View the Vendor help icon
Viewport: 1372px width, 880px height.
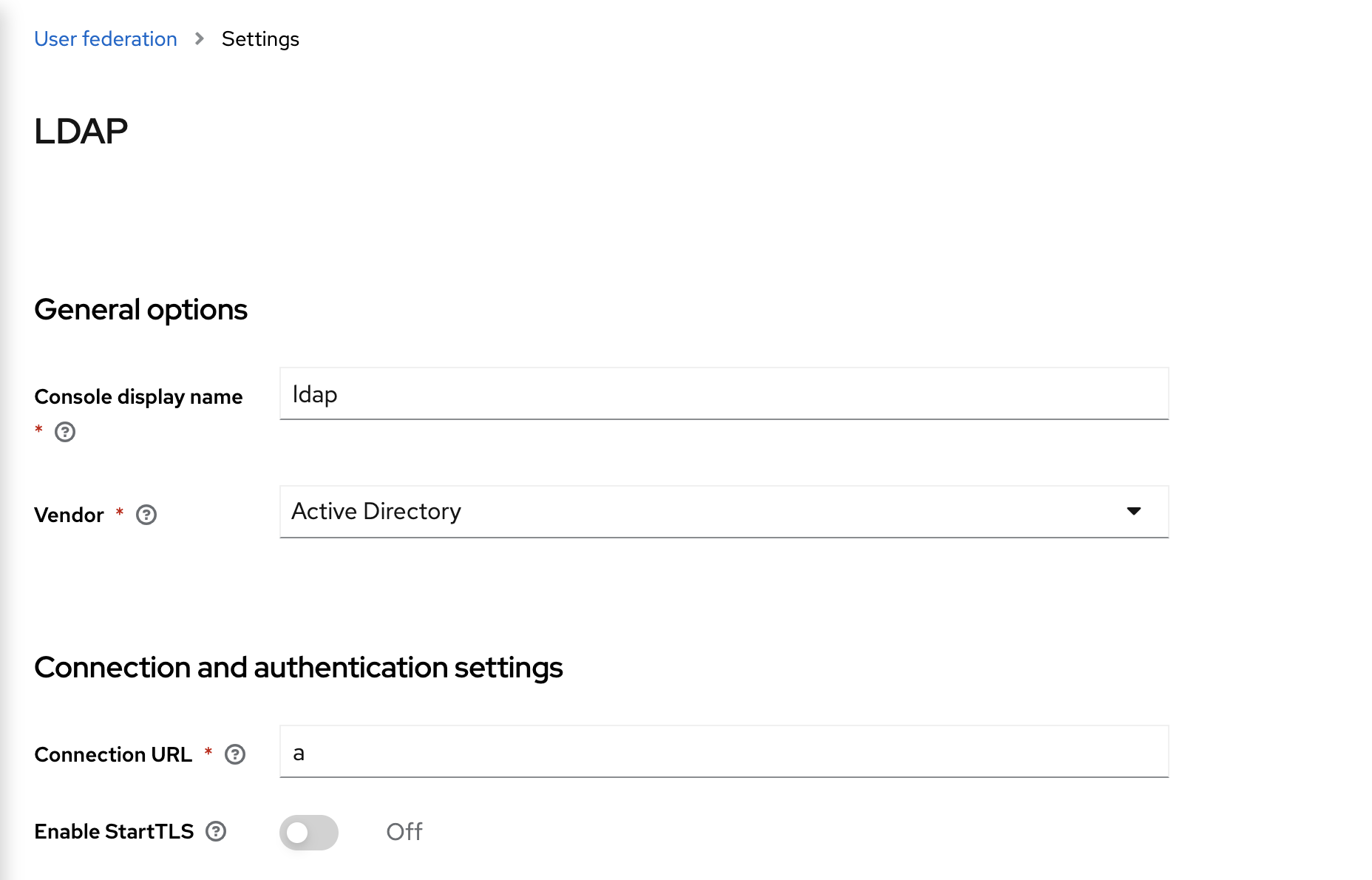click(x=146, y=515)
